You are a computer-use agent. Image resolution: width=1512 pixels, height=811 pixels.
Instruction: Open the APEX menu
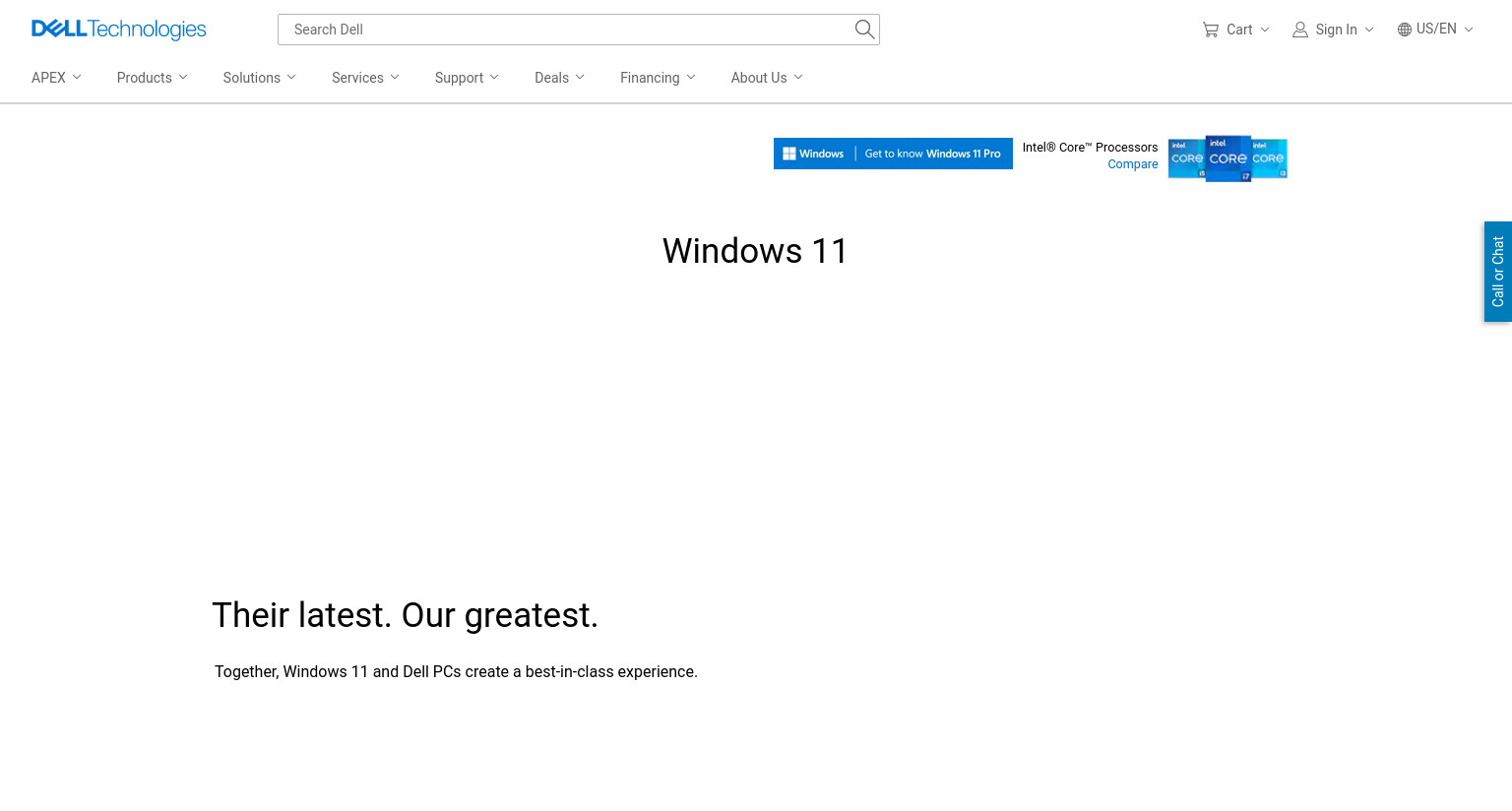56,78
